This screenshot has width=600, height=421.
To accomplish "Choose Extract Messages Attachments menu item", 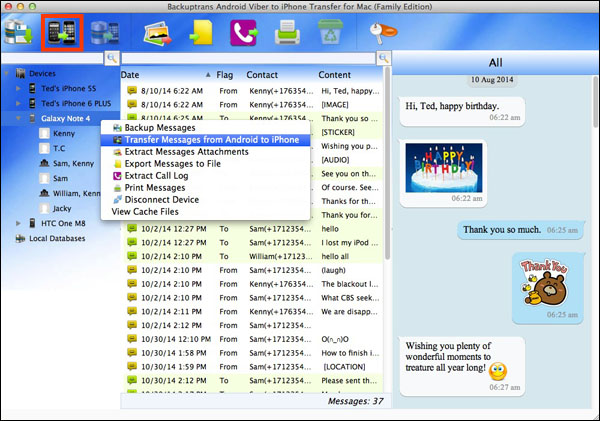I will point(205,152).
